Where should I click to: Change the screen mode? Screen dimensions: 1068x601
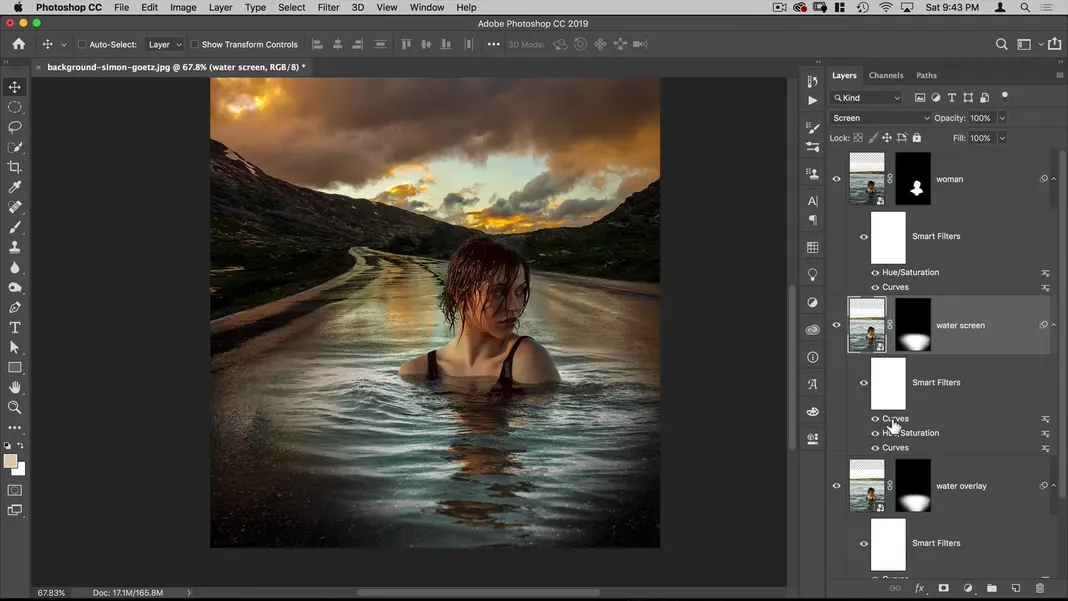coord(14,510)
